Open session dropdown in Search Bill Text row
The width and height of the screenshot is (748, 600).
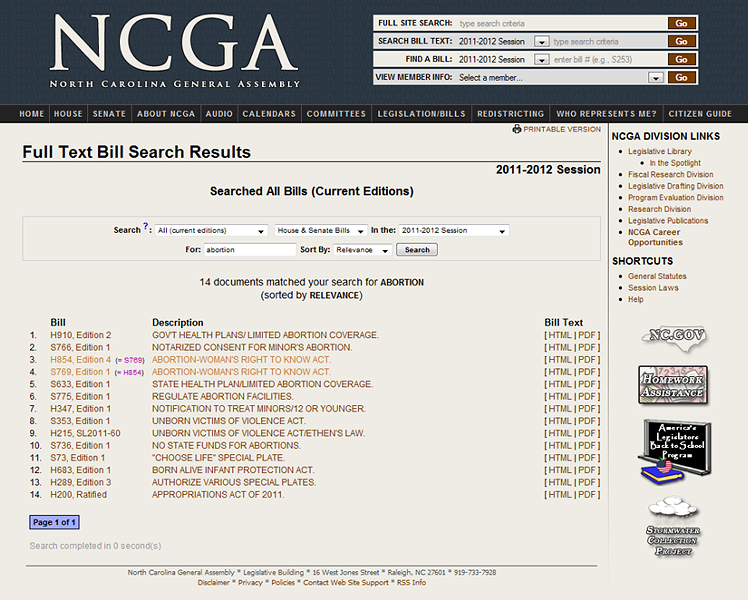541,42
